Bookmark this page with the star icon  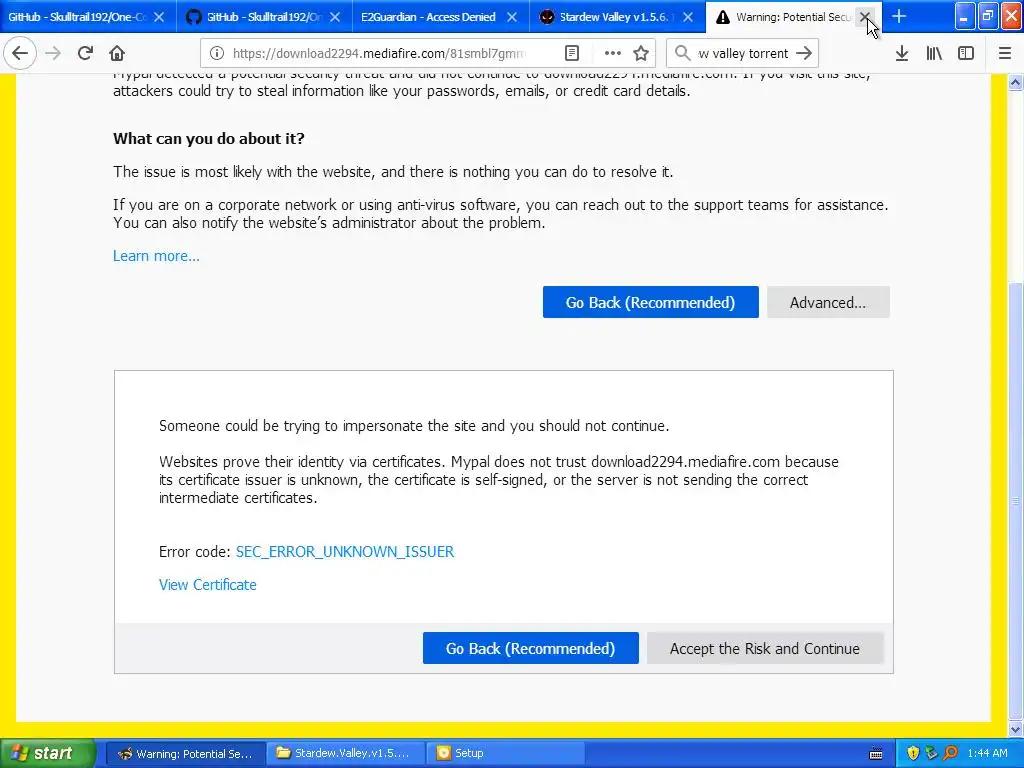click(641, 54)
